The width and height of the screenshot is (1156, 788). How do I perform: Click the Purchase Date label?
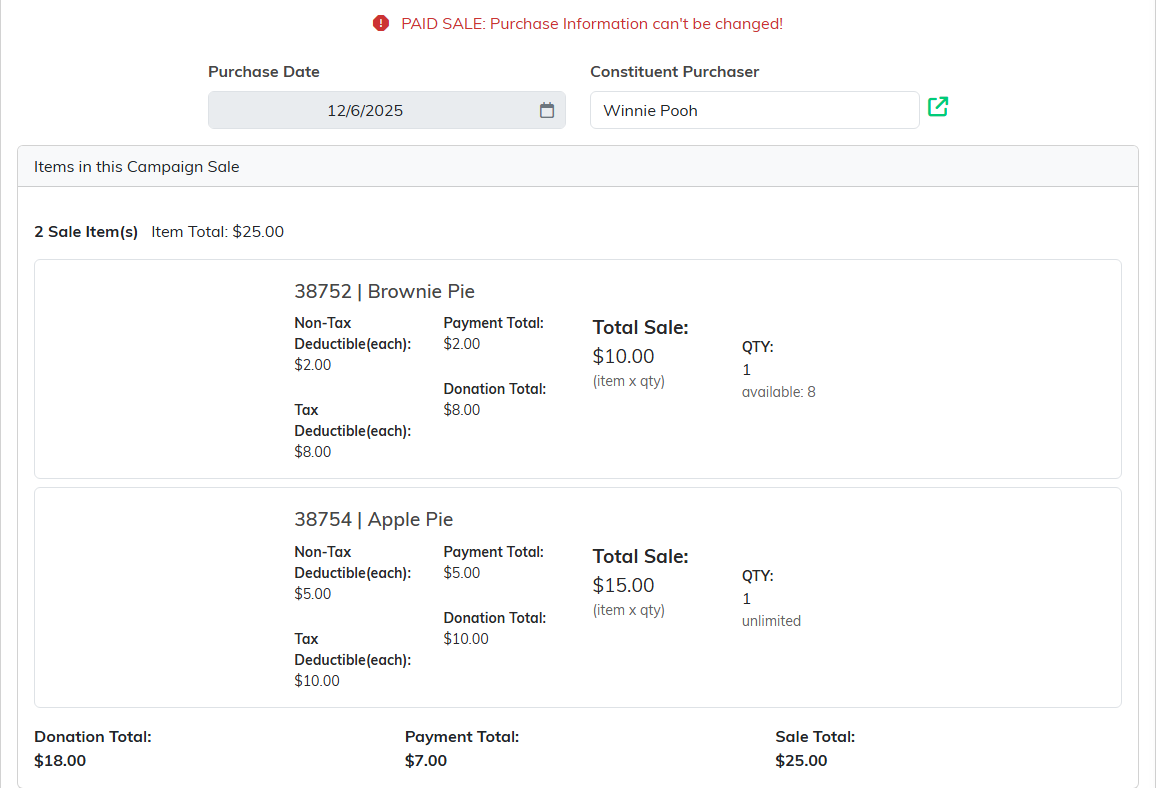(263, 72)
